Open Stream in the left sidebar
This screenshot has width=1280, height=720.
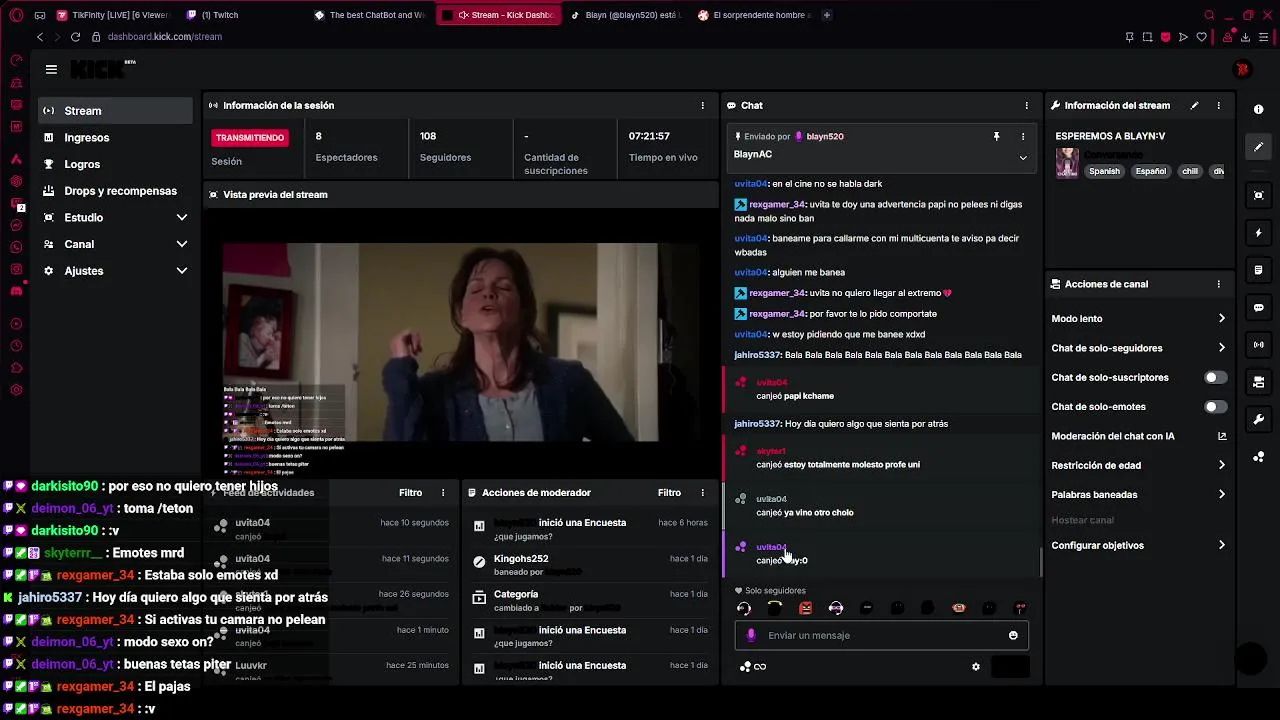click(x=115, y=111)
